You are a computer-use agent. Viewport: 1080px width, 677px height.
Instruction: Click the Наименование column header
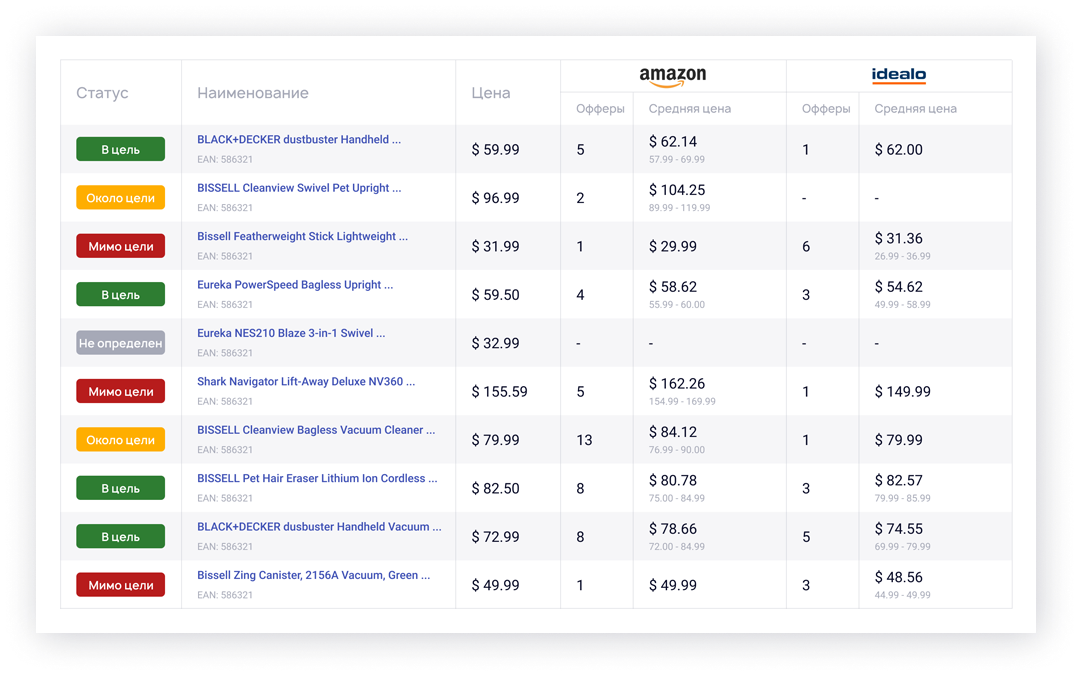(x=252, y=93)
